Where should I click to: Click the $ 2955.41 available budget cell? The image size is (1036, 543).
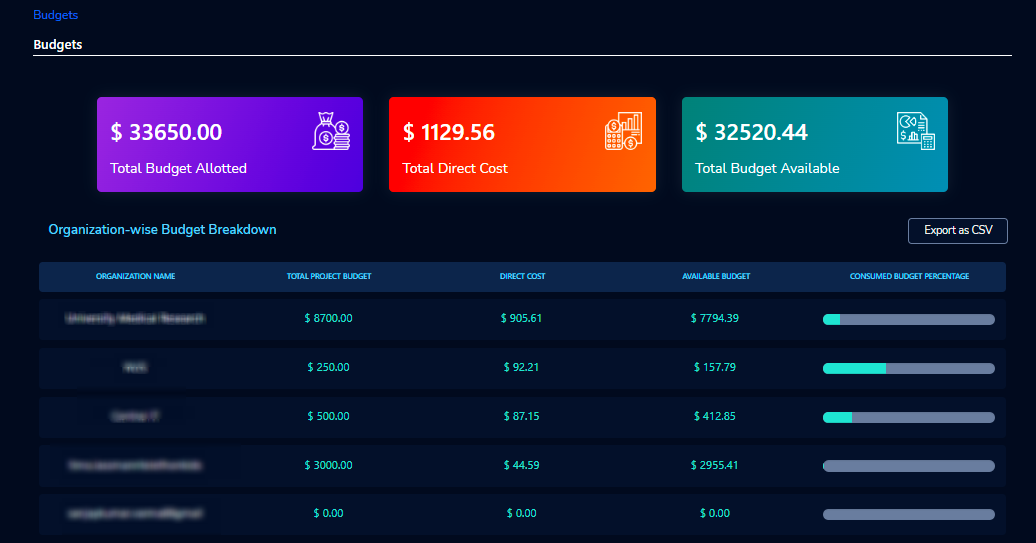click(715, 465)
